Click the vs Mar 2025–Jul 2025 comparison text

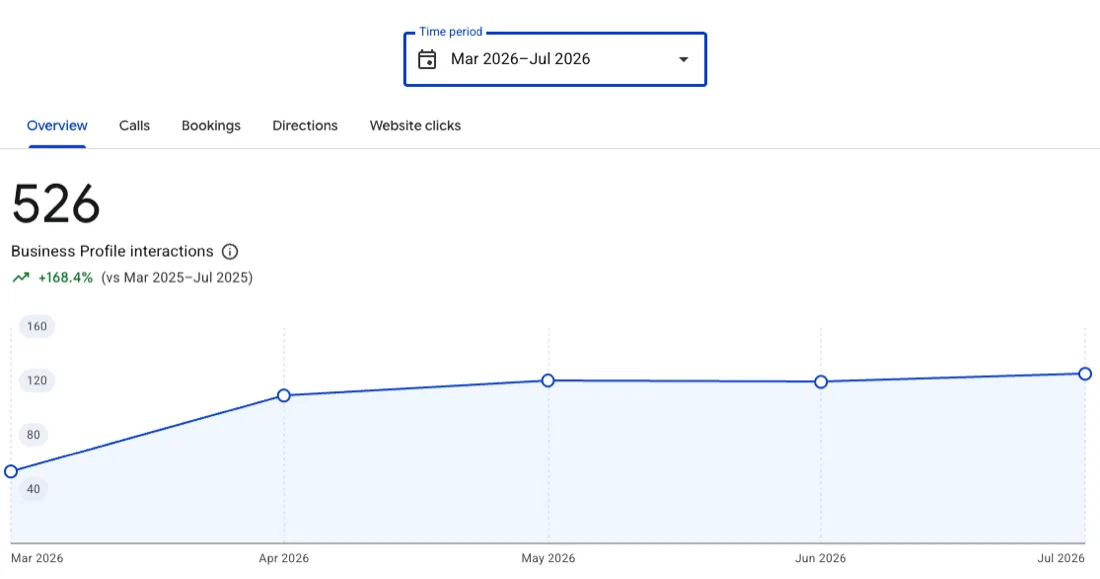coord(177,277)
